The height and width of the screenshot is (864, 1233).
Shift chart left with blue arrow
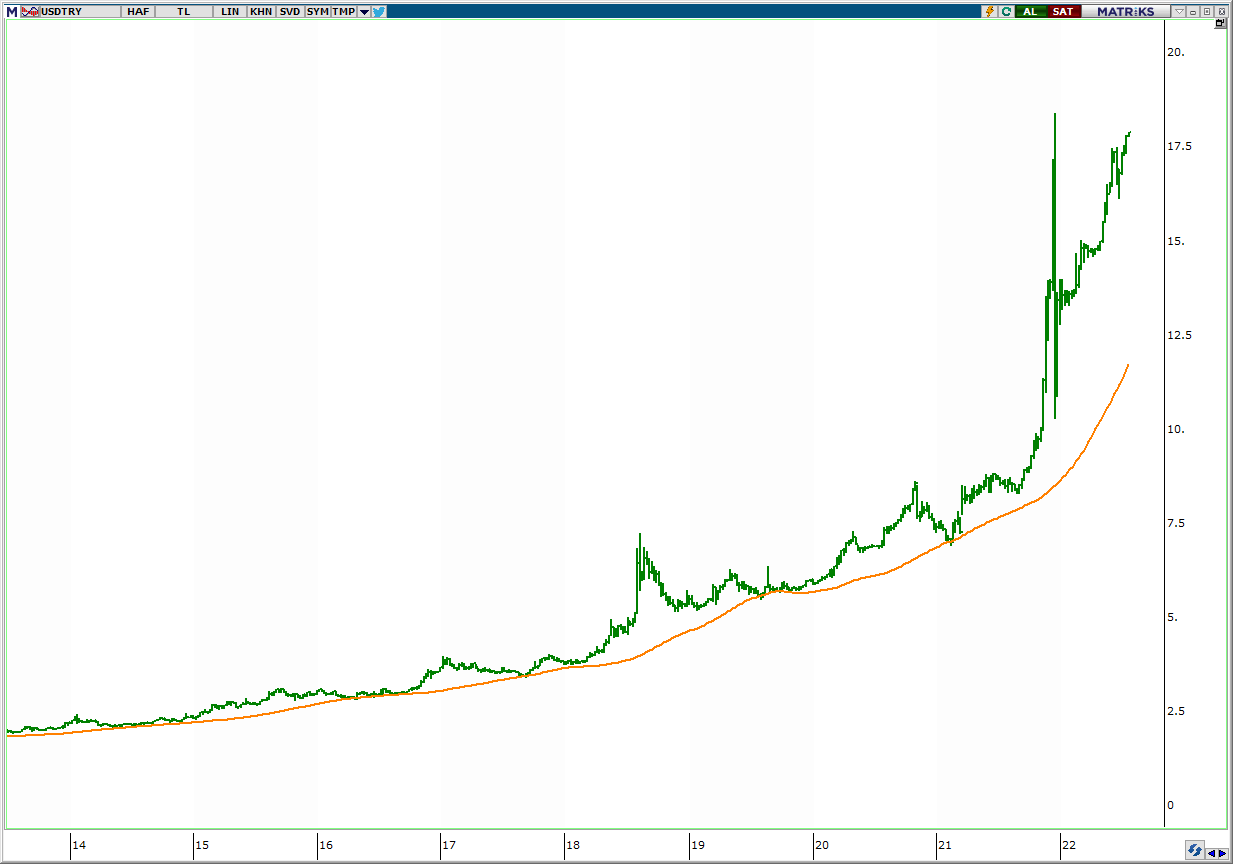coord(1211,854)
